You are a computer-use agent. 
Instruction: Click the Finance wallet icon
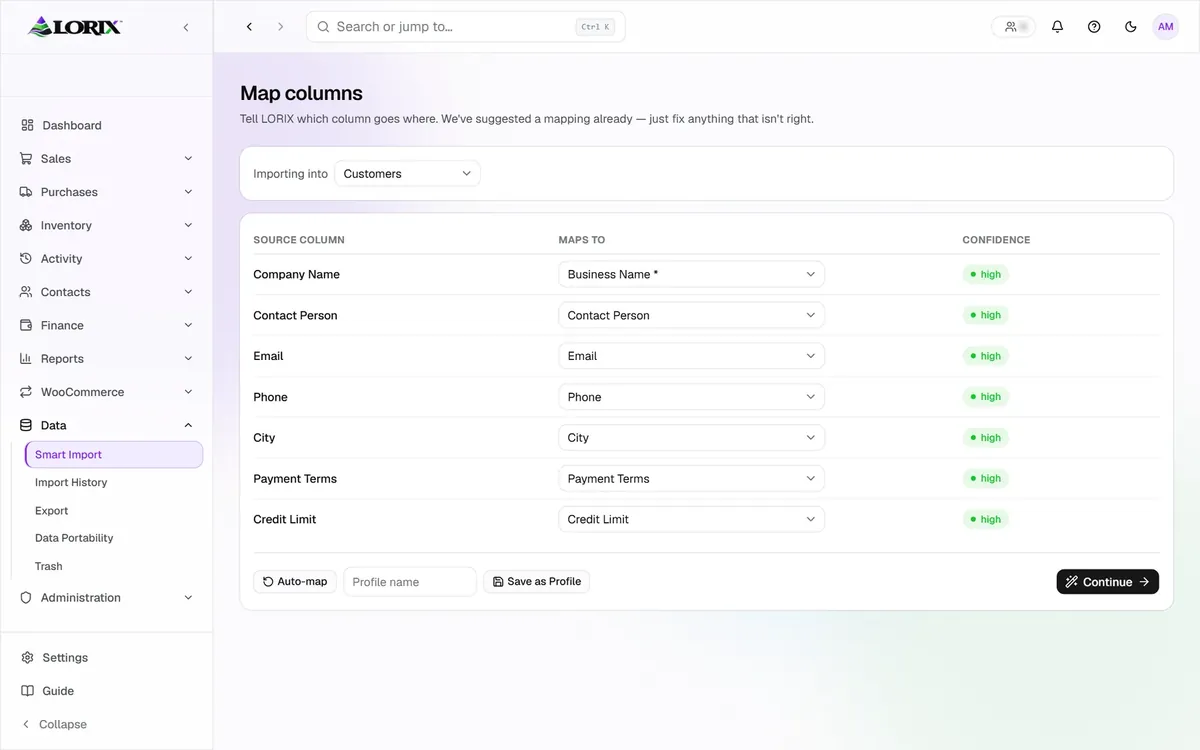26,325
